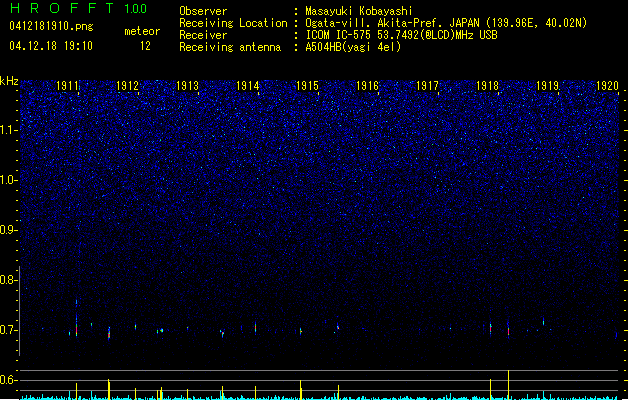The width and height of the screenshot is (629, 400).
Task: Click the tallest yellow power spike
Action: (x=509, y=385)
